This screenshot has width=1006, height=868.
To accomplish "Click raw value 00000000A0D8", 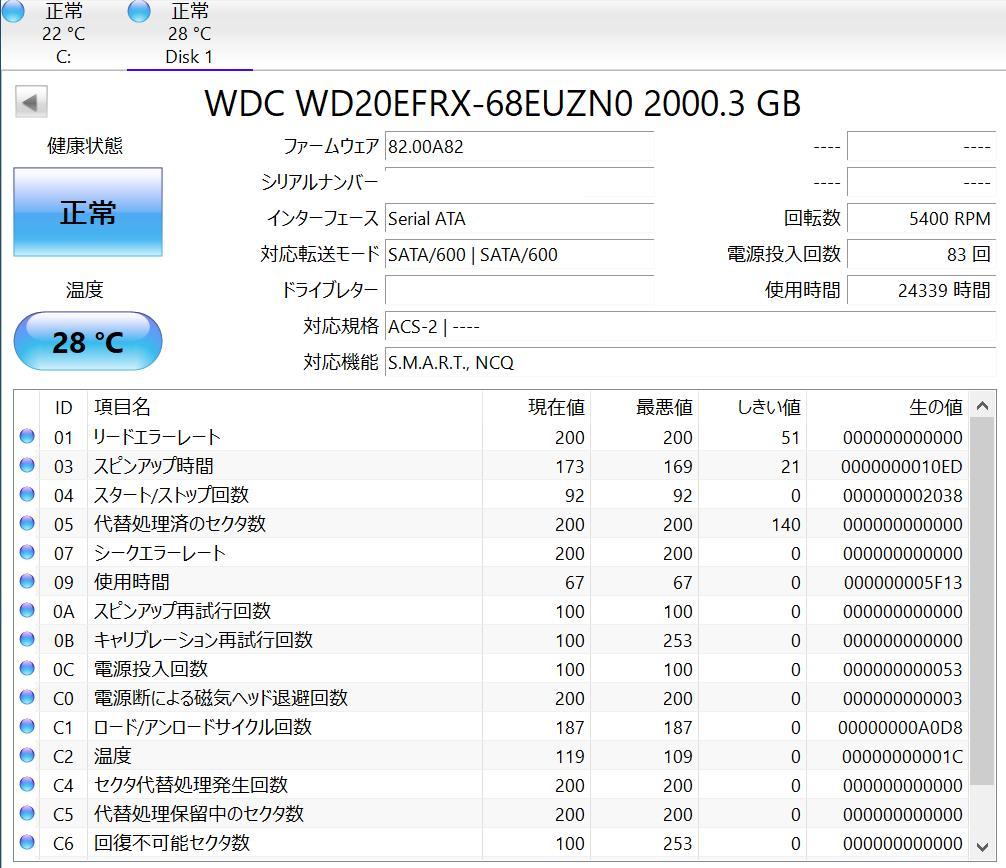I will 900,728.
